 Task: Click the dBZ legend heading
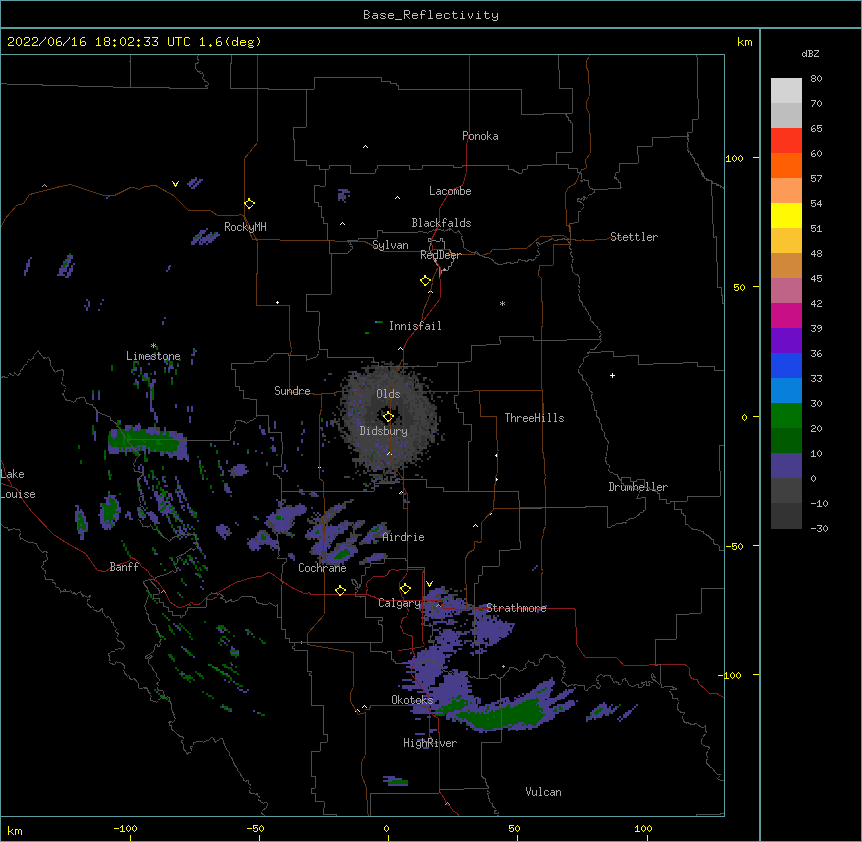[x=810, y=53]
